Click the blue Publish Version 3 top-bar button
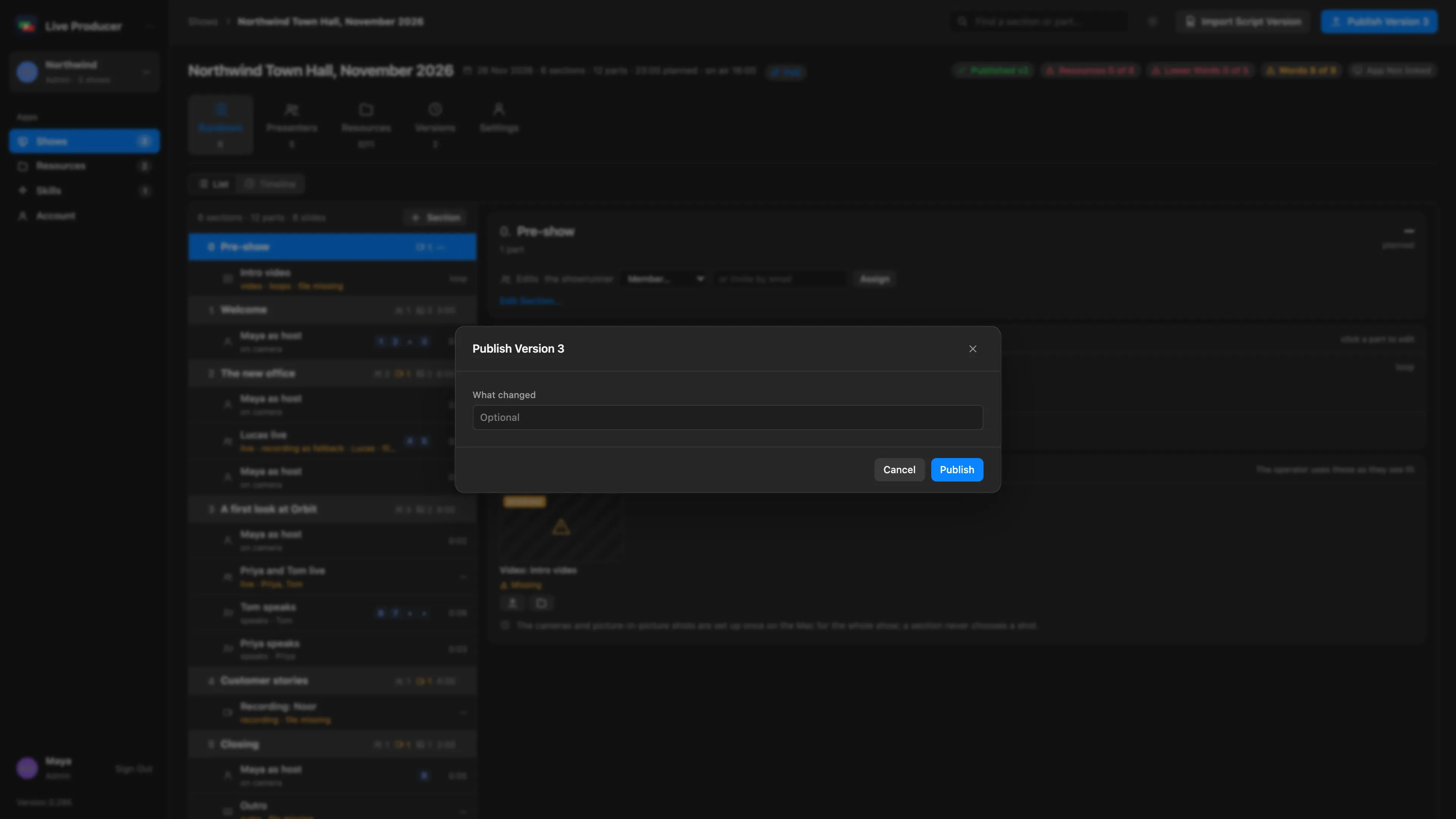The image size is (1456, 819). click(1379, 22)
